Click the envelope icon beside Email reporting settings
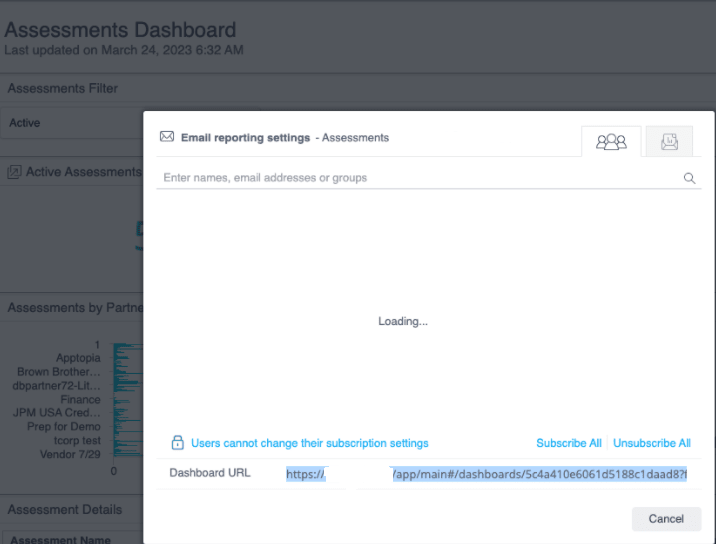Screen dimensions: 716x544 tap(167, 137)
